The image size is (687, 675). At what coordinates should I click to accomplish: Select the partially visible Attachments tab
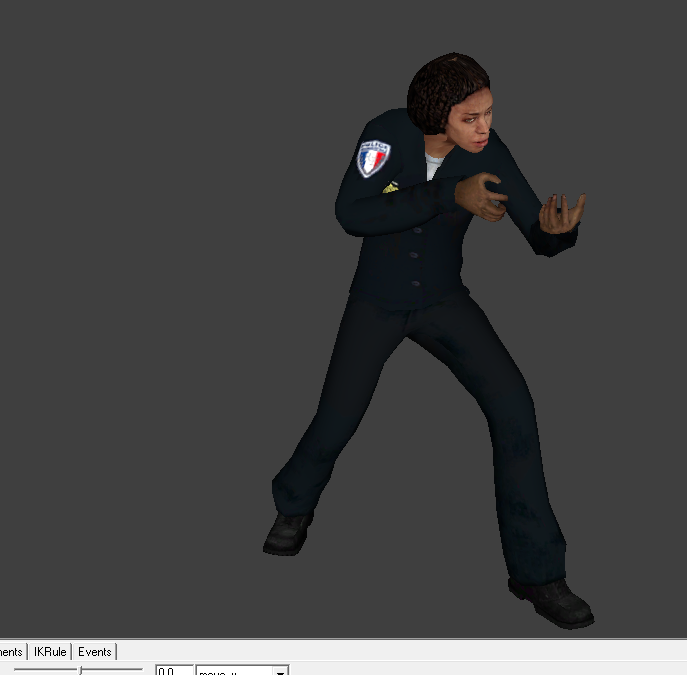point(12,652)
